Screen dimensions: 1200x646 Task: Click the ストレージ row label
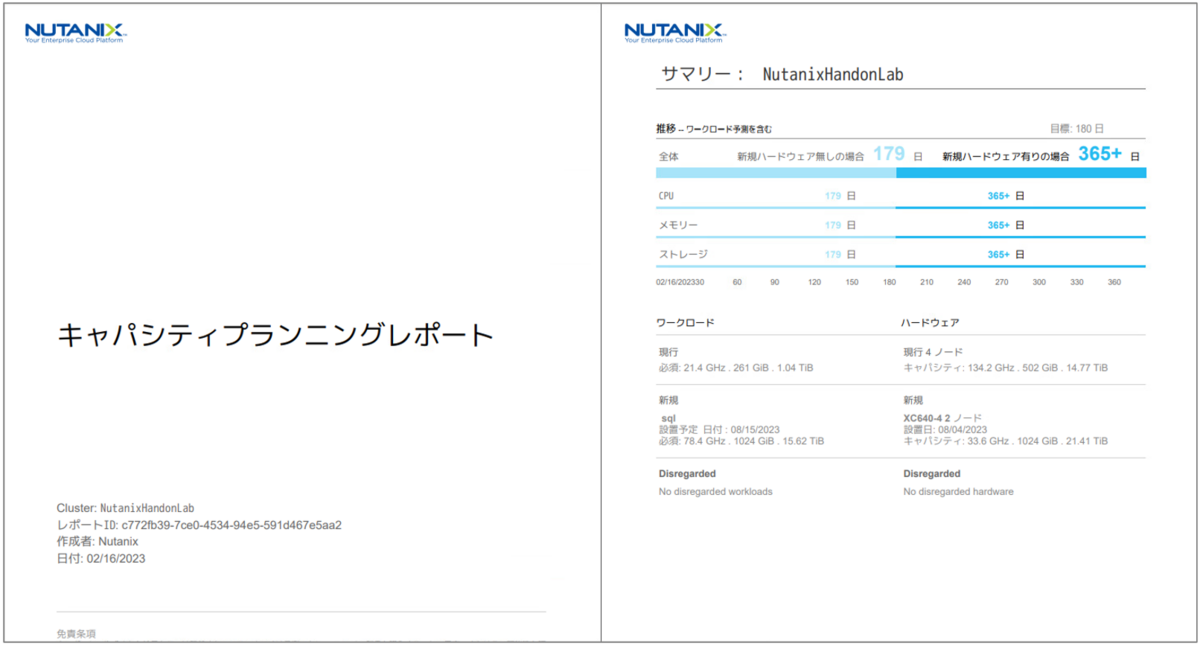[682, 254]
